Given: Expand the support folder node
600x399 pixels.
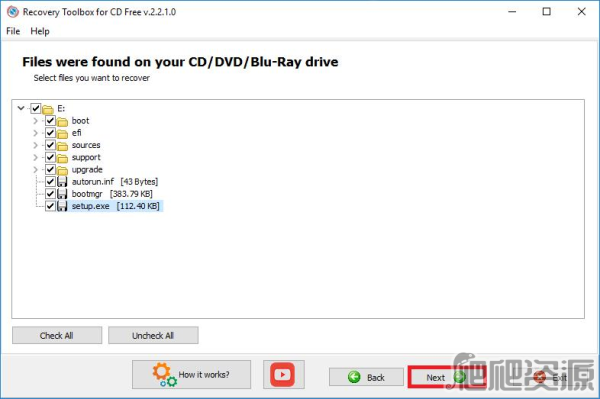Looking at the screenshot, I should pos(35,158).
